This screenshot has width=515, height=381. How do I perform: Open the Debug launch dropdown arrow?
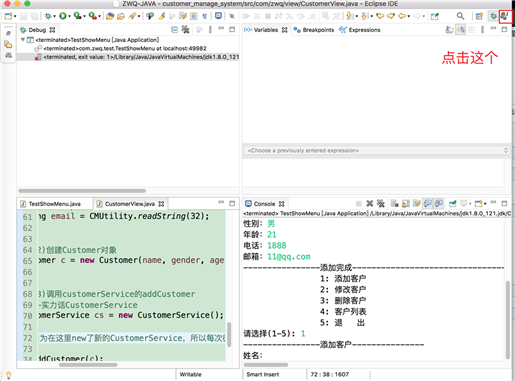pyautogui.click(x=54, y=16)
